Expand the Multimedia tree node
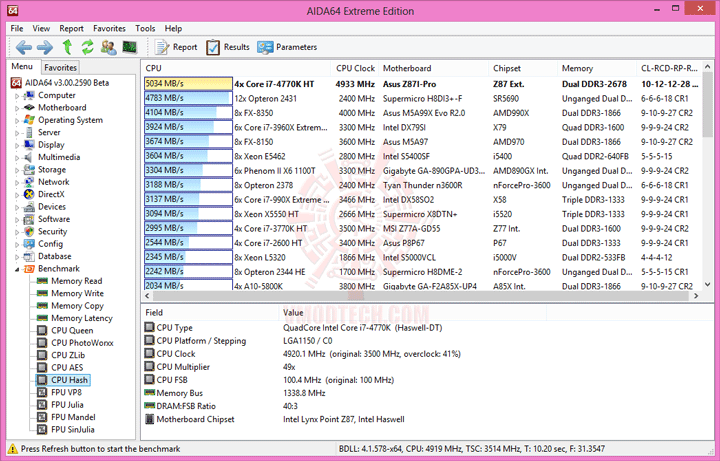The width and height of the screenshot is (720, 461). coord(17,158)
